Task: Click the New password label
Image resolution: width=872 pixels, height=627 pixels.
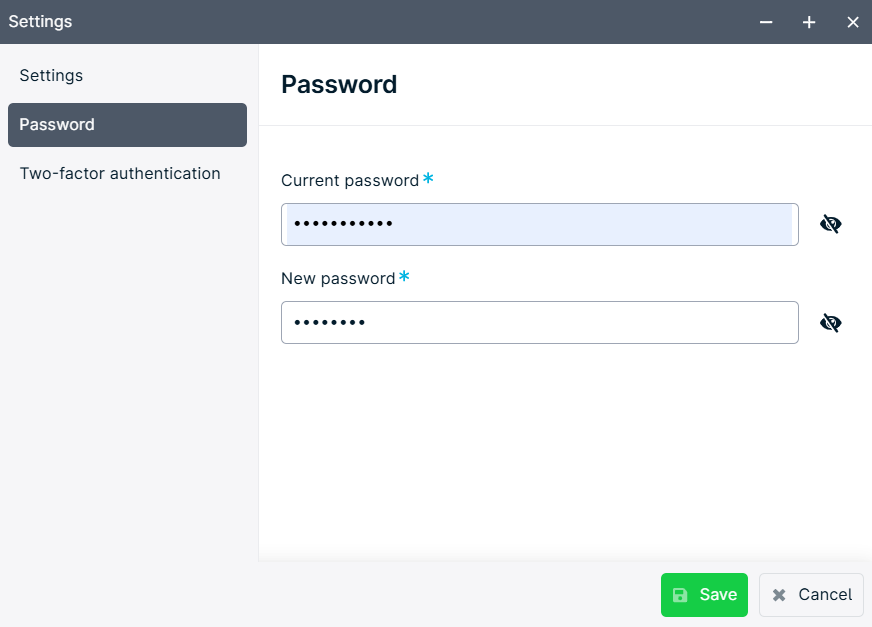Action: click(338, 279)
